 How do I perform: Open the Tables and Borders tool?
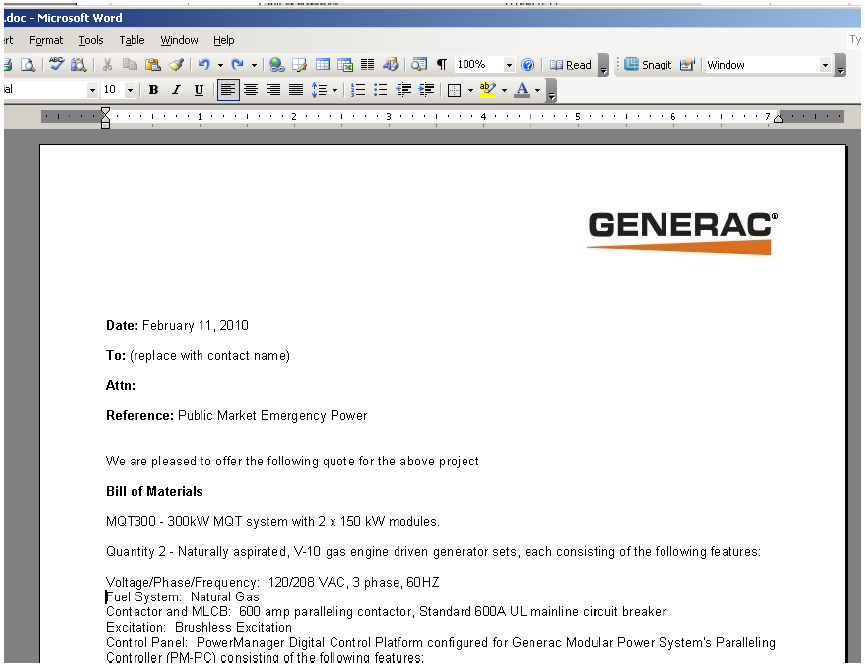tap(300, 65)
